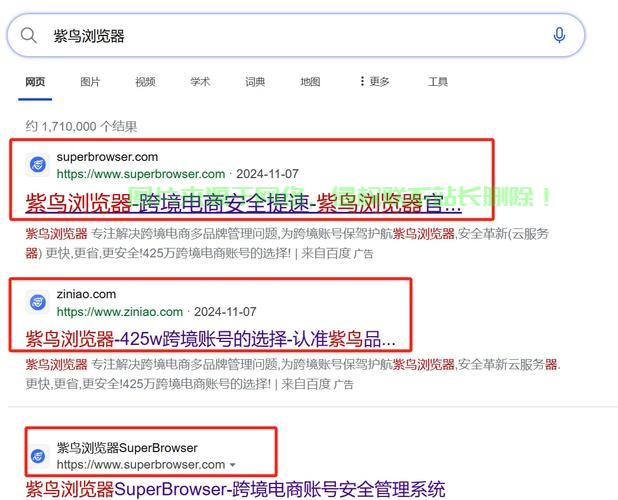Click the ziniao.com site name text
Viewport: 618px width, 500px height.
tap(86, 294)
